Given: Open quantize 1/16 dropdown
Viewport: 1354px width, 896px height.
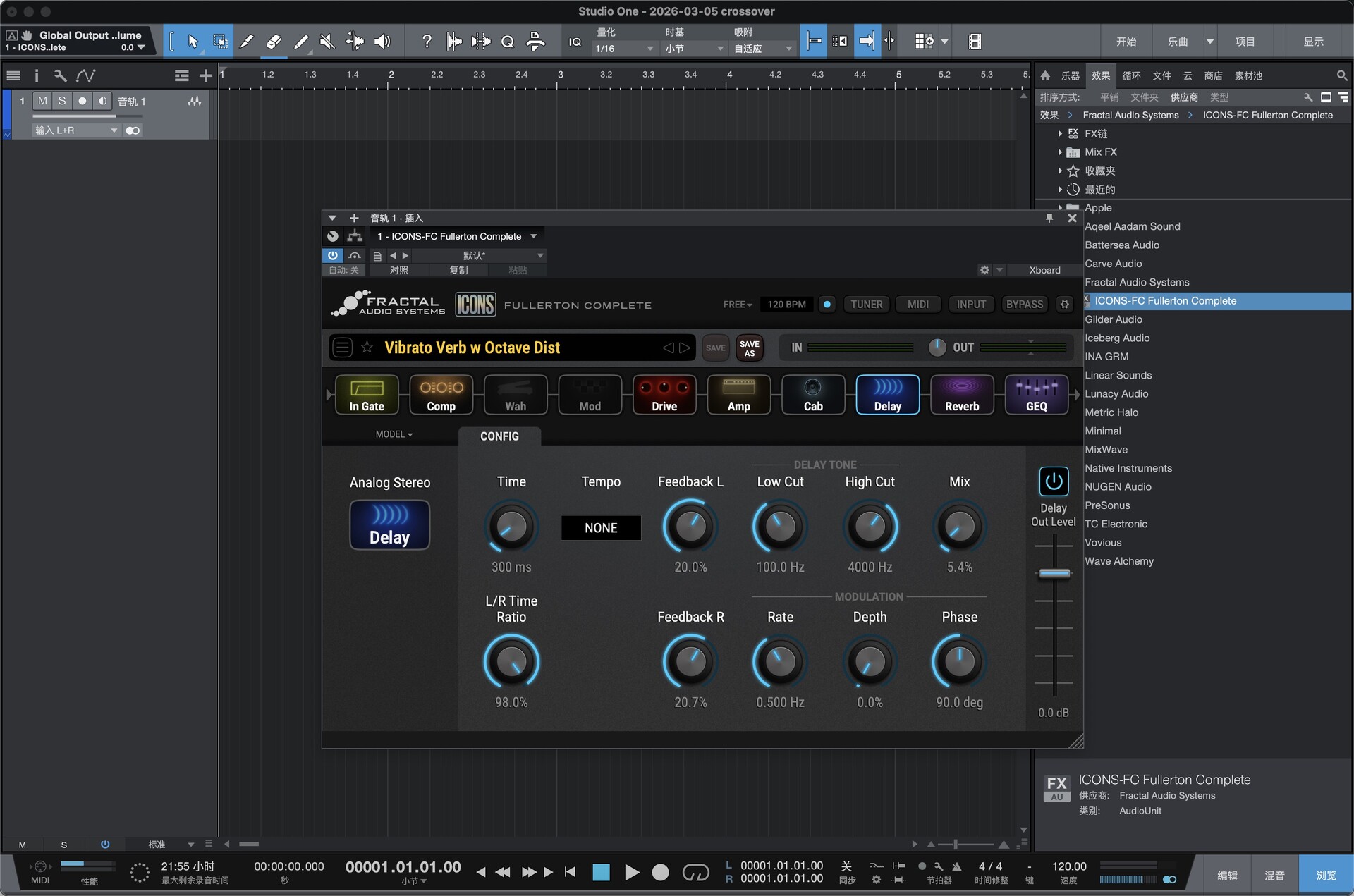Looking at the screenshot, I should point(625,49).
